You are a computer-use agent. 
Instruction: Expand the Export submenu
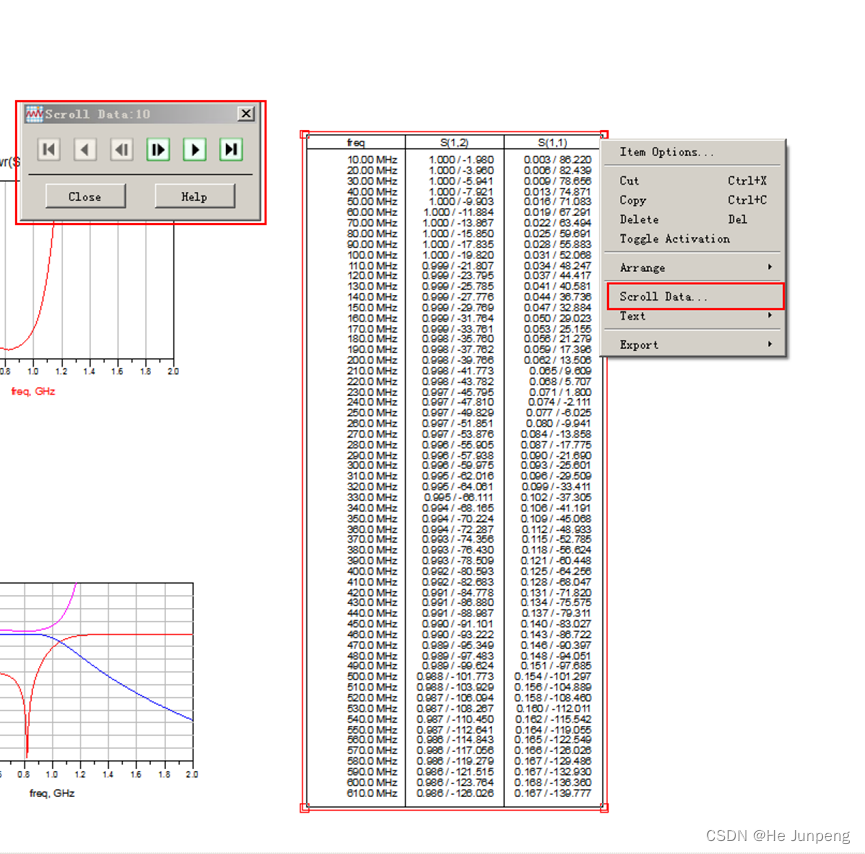(638, 344)
